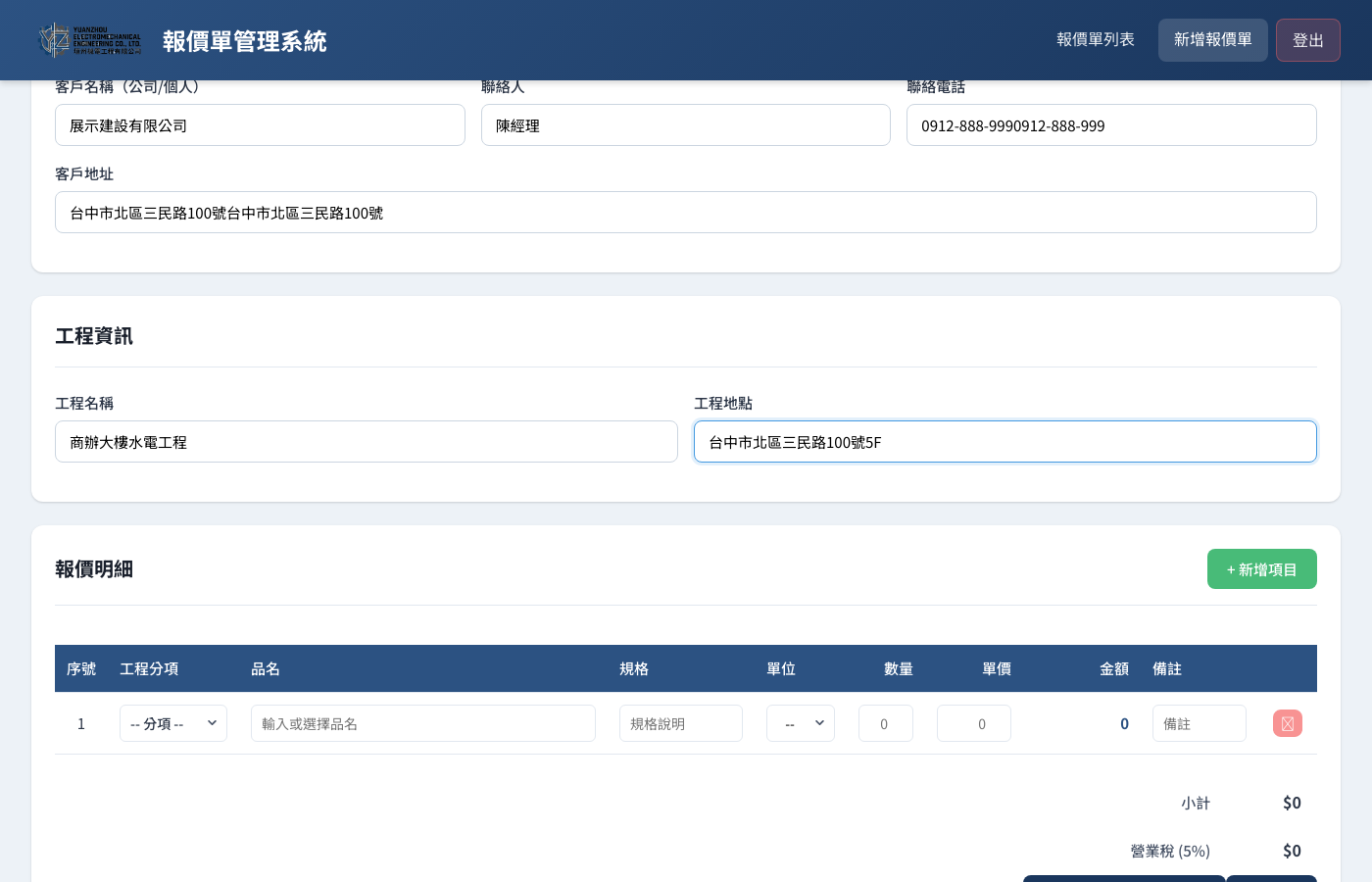Focus the 工程地點 text field
Image resolution: width=1372 pixels, height=882 pixels.
pos(1004,442)
